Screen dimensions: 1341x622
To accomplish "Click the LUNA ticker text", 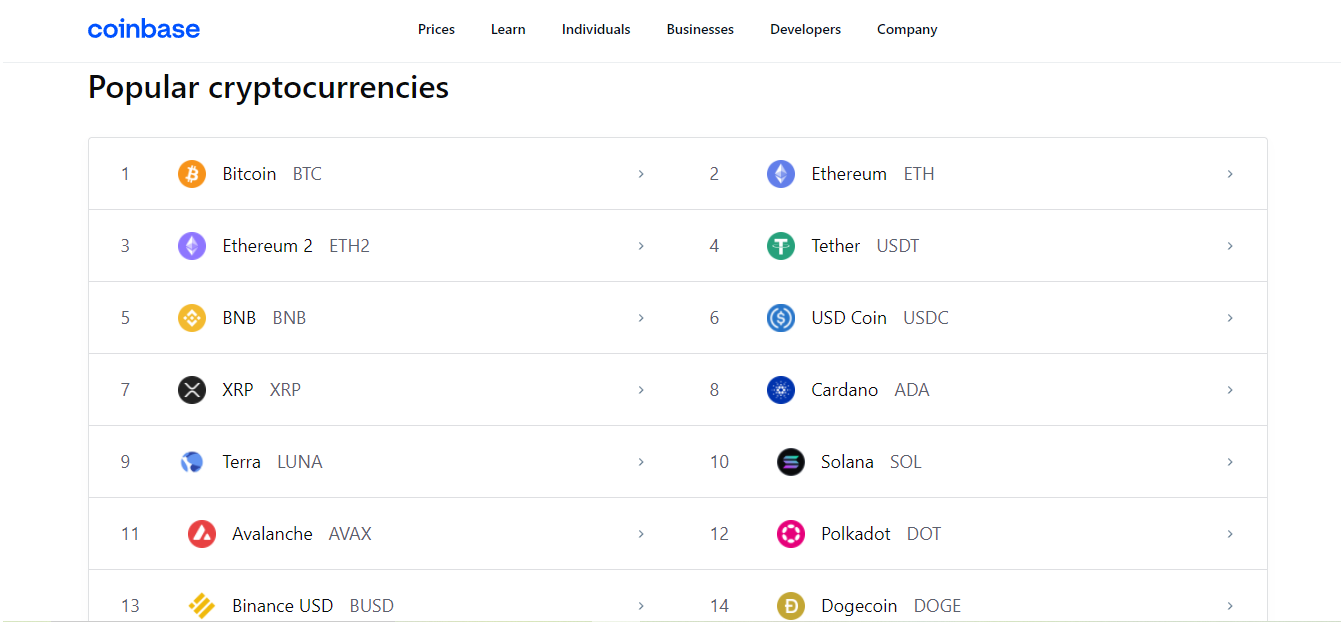I will pos(300,462).
